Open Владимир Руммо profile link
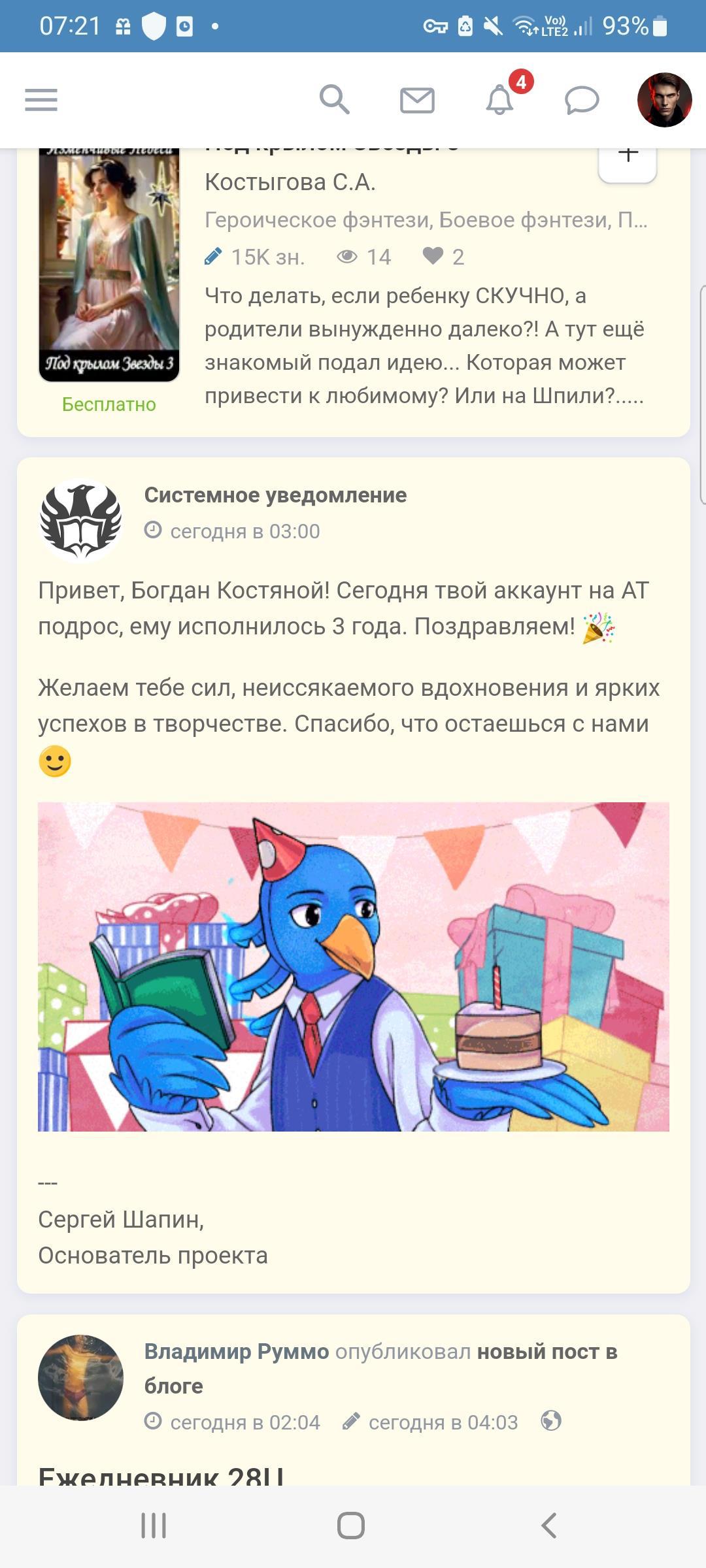706x1568 pixels. click(x=236, y=1351)
